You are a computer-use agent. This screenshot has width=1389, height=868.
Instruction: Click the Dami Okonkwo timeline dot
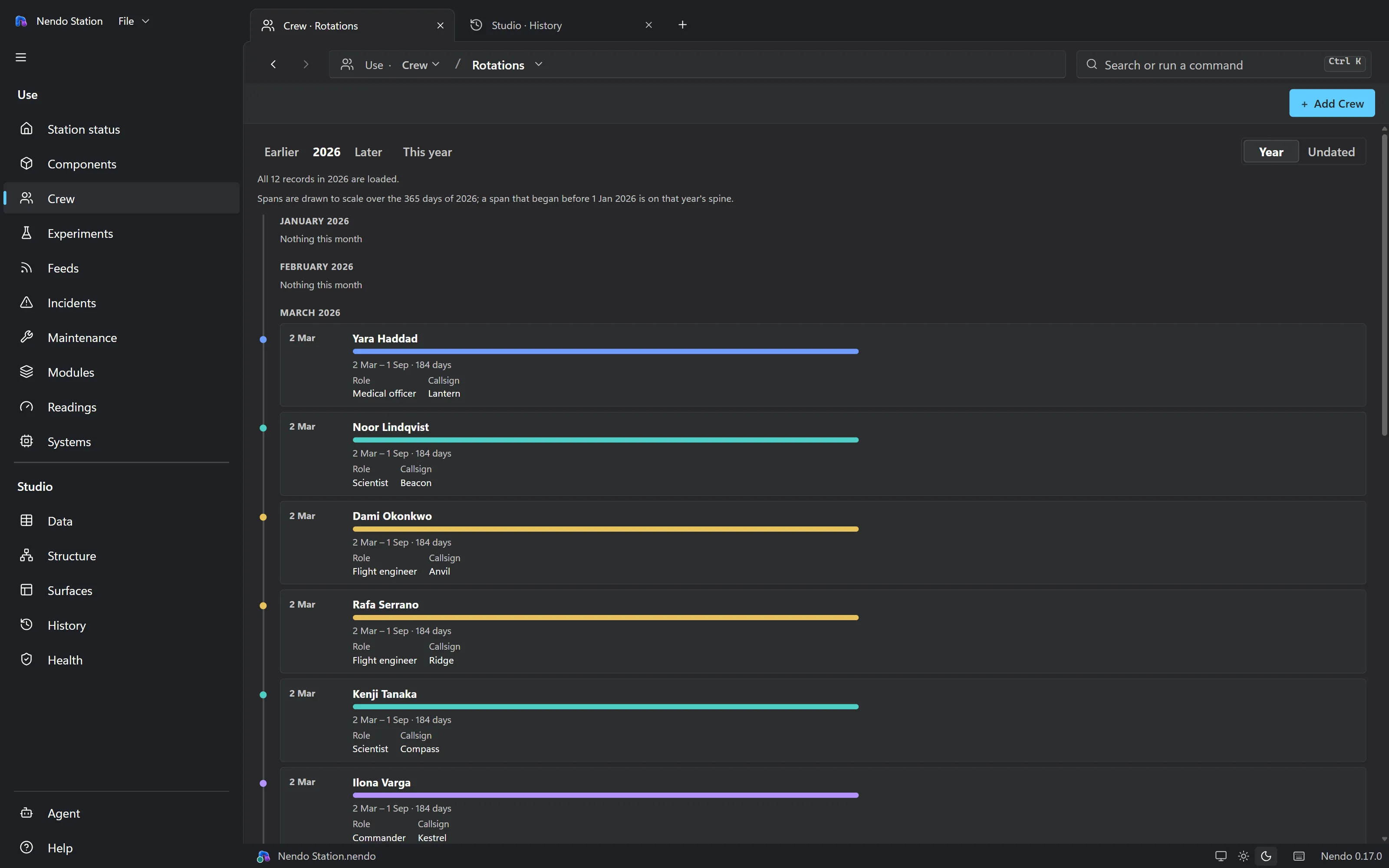(263, 516)
